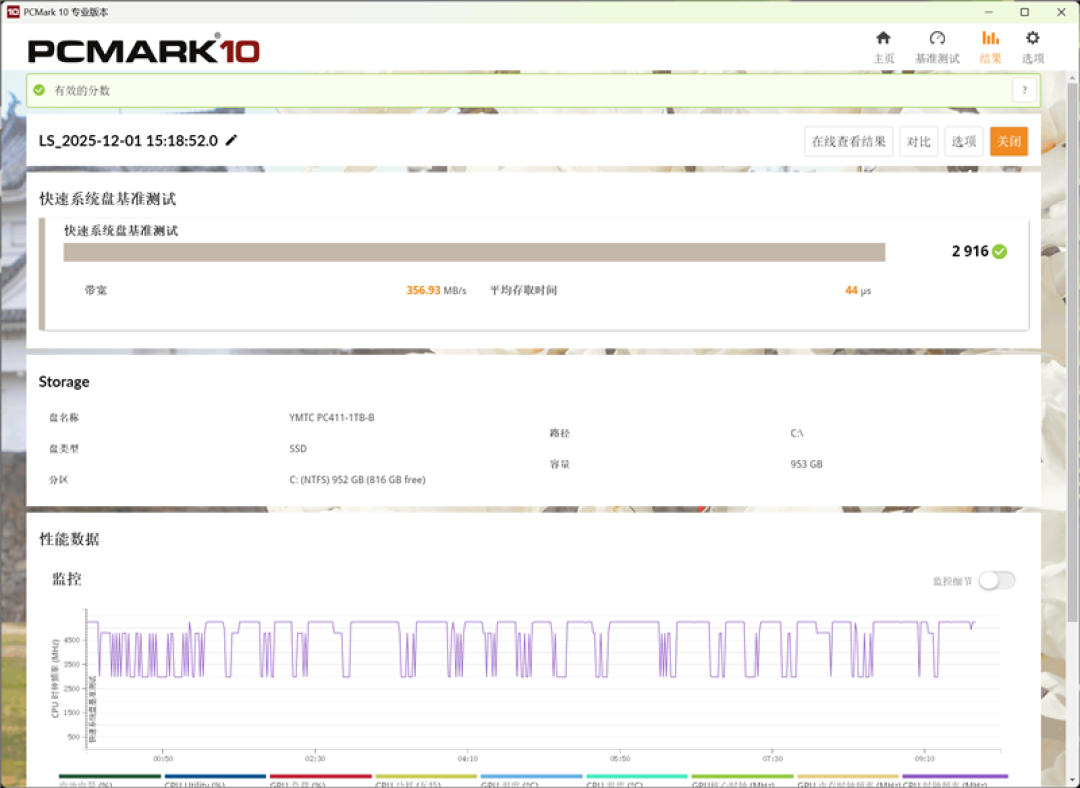View results online (在线查看结果)

(x=849, y=141)
